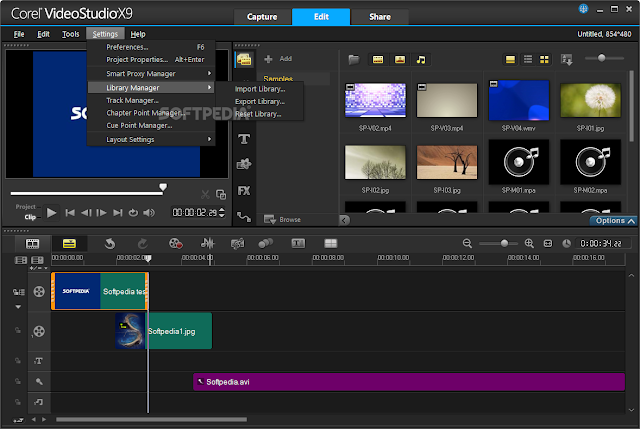Screen dimensions: 640x429
Task: Select the SP-I03.jpg thumbnail
Action: click(x=447, y=162)
